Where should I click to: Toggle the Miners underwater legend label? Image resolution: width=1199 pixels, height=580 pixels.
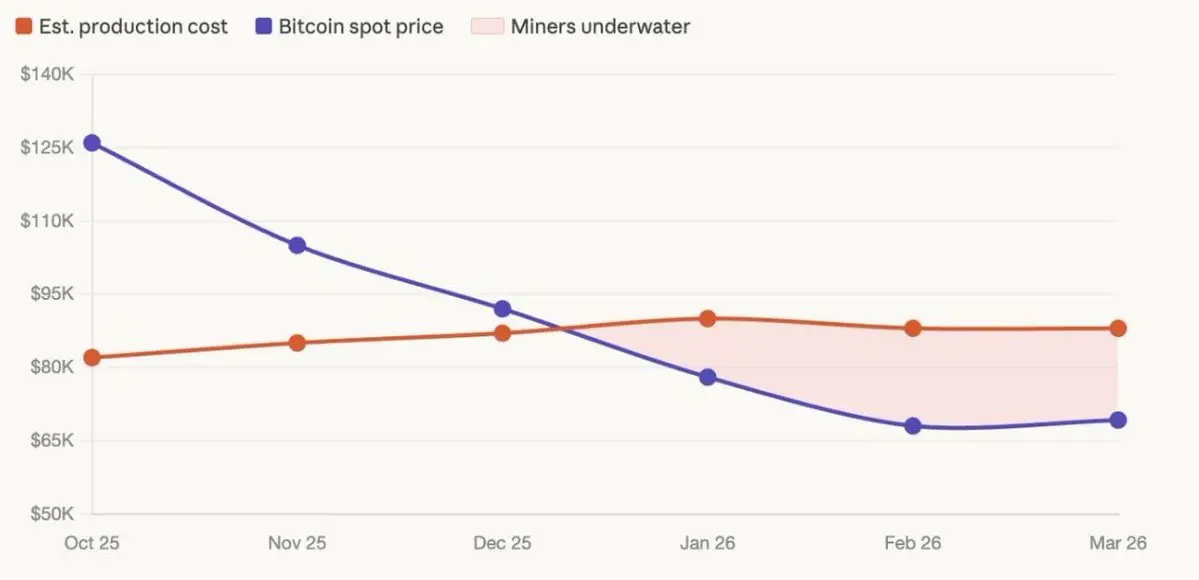pyautogui.click(x=601, y=27)
